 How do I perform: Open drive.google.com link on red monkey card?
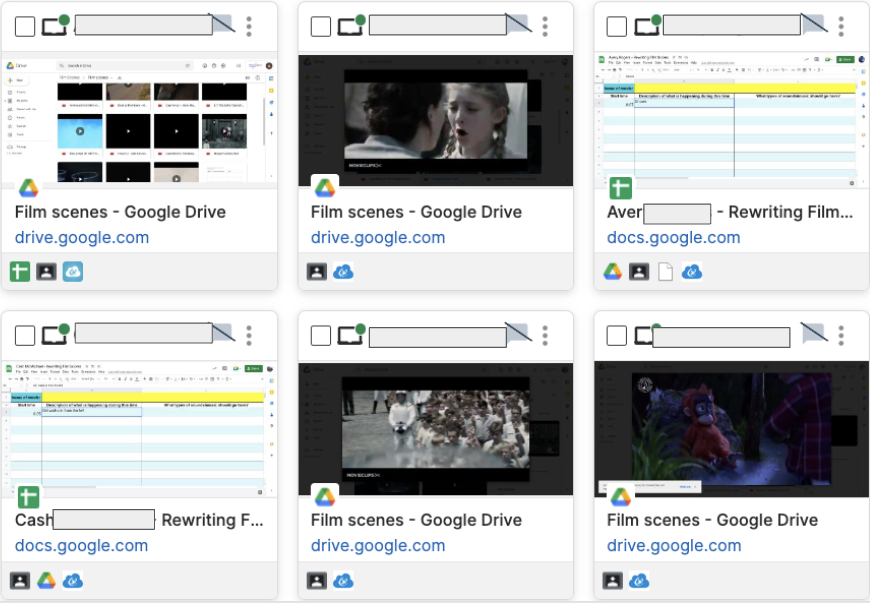click(674, 546)
